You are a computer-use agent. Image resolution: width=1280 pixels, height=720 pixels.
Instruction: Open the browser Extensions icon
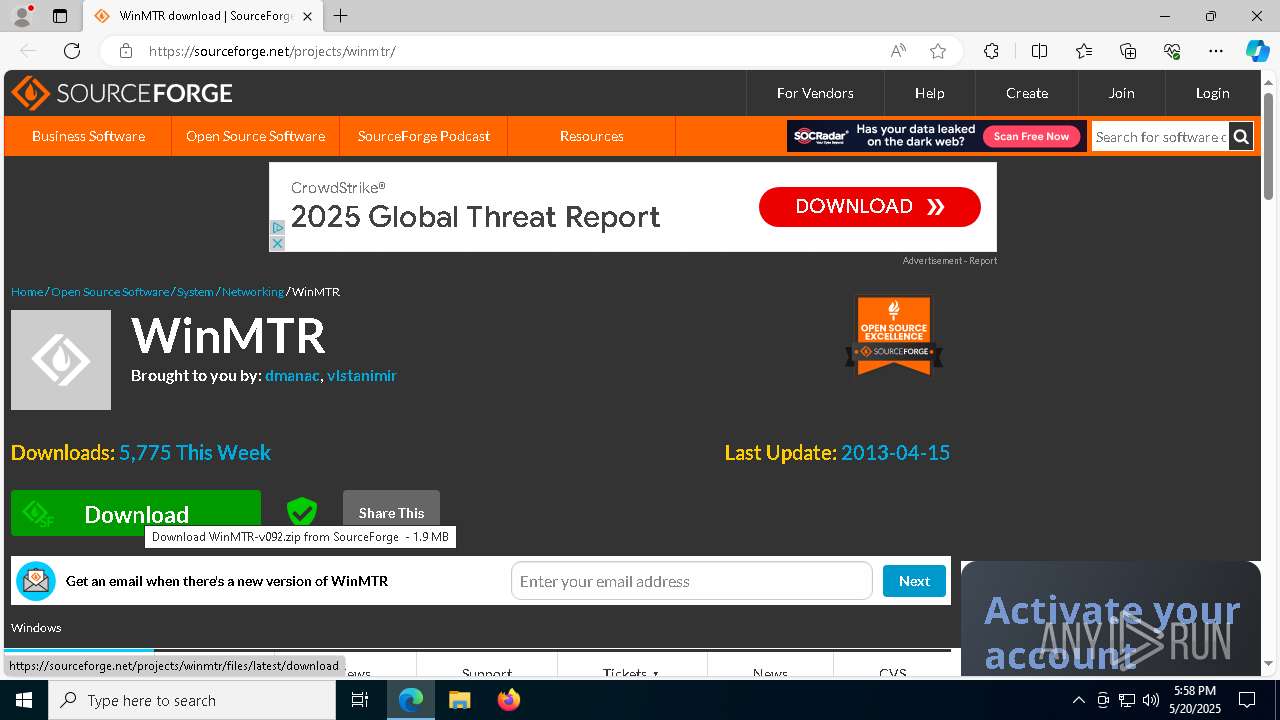(x=991, y=51)
